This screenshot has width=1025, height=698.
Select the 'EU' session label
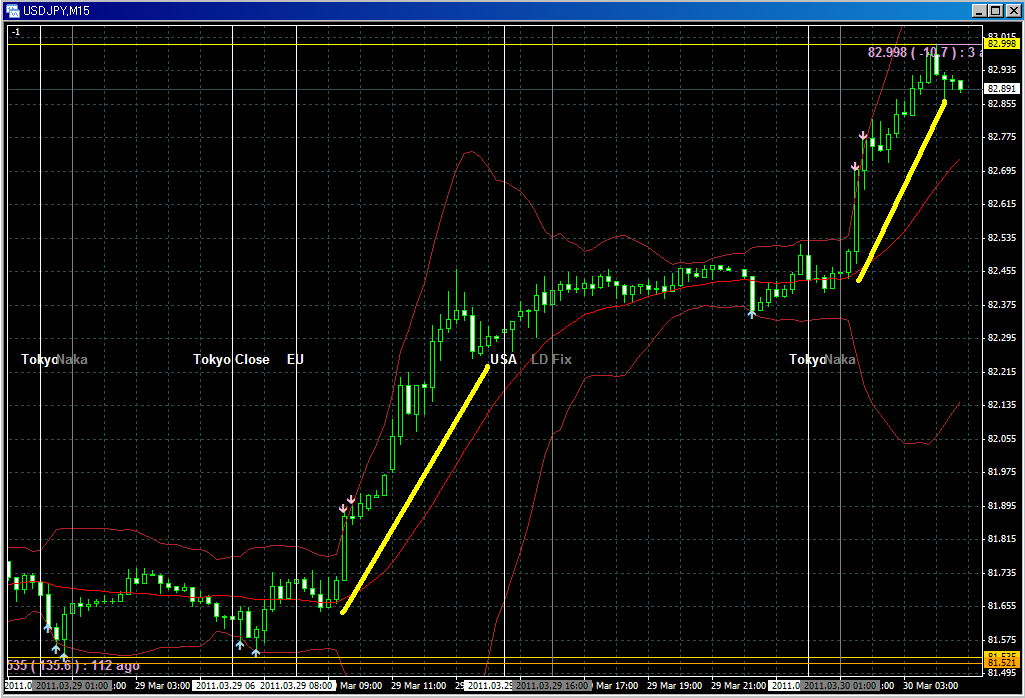click(295, 359)
